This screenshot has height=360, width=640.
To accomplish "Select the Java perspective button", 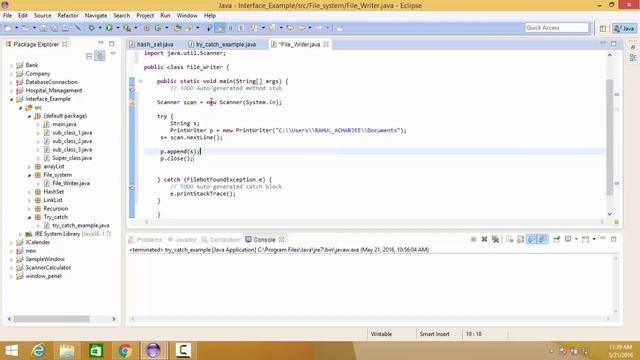I will [x=624, y=28].
